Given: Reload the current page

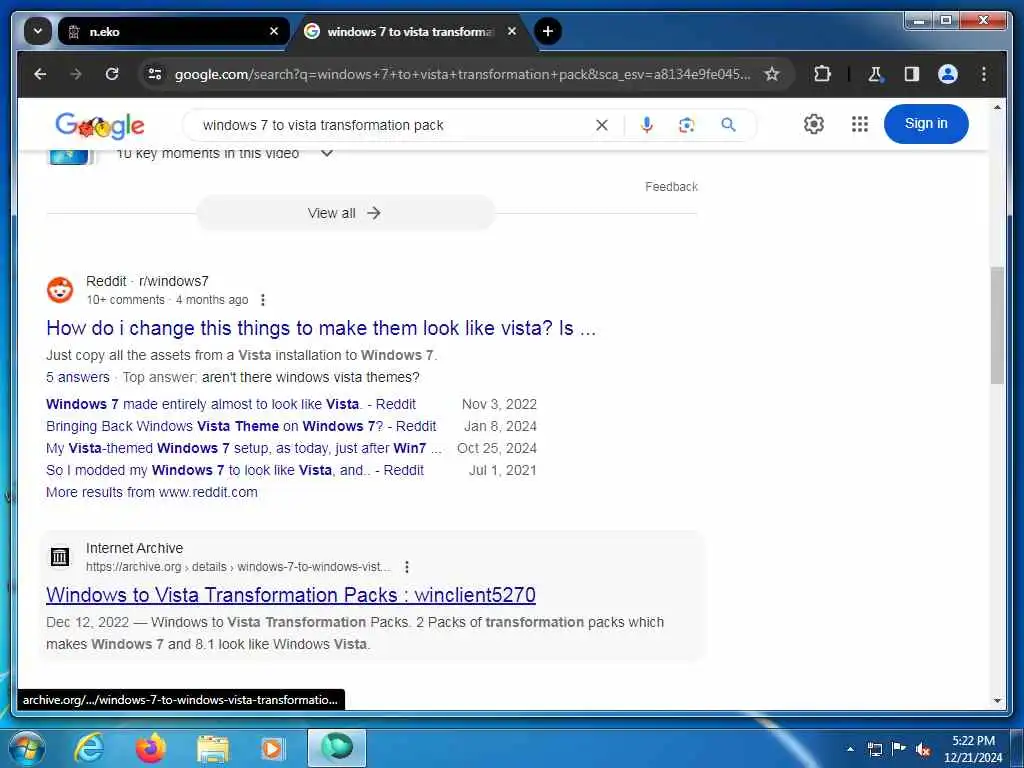Looking at the screenshot, I should point(112,74).
